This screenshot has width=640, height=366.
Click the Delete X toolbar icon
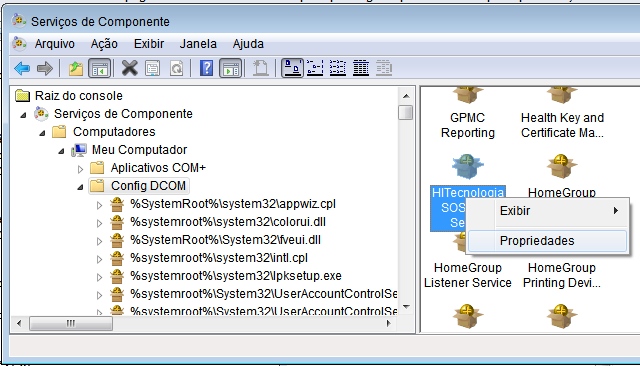(130, 68)
